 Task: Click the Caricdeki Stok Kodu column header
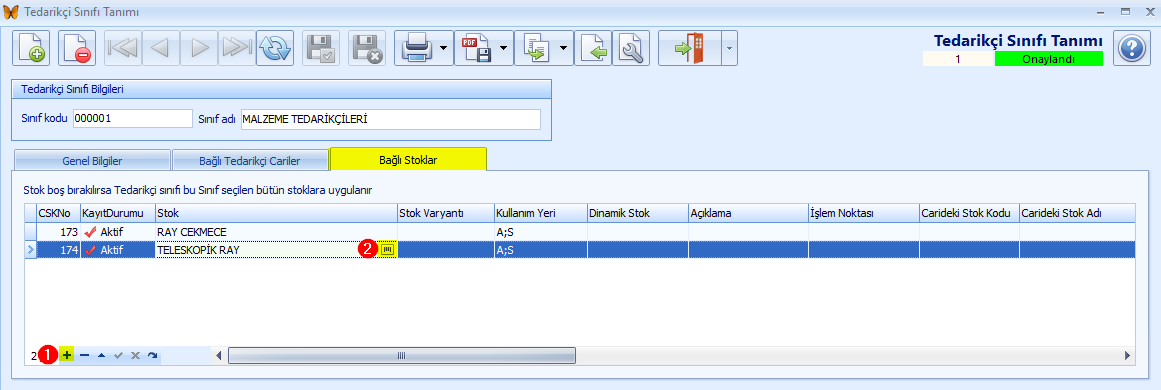pos(969,213)
